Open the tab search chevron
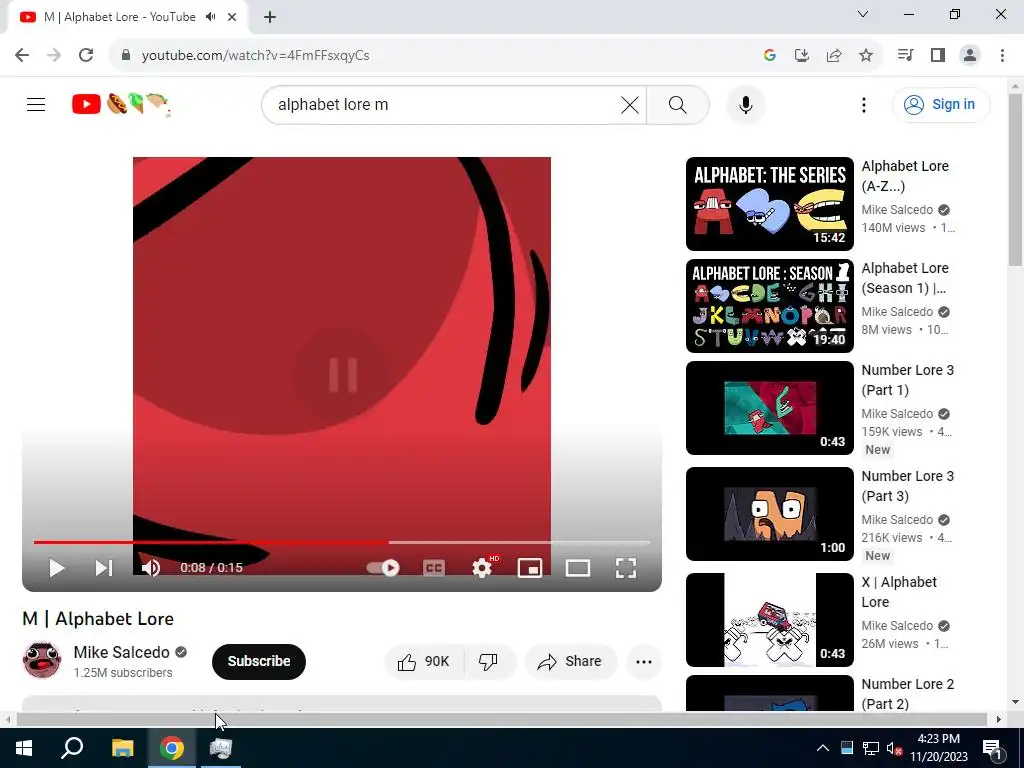Screen dimensions: 1024x768 click(863, 14)
